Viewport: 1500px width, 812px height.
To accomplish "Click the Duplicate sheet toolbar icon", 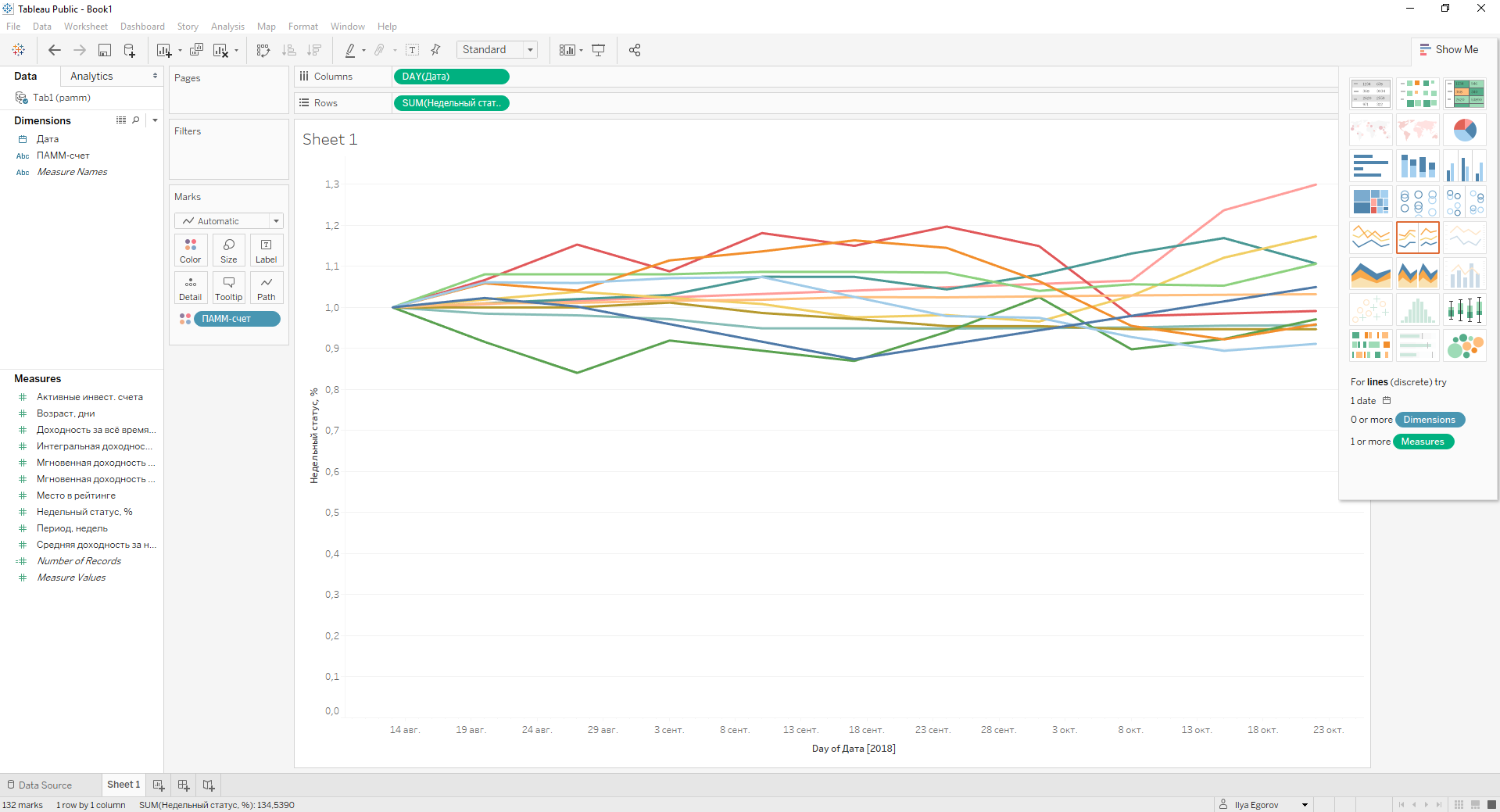I will tap(196, 50).
